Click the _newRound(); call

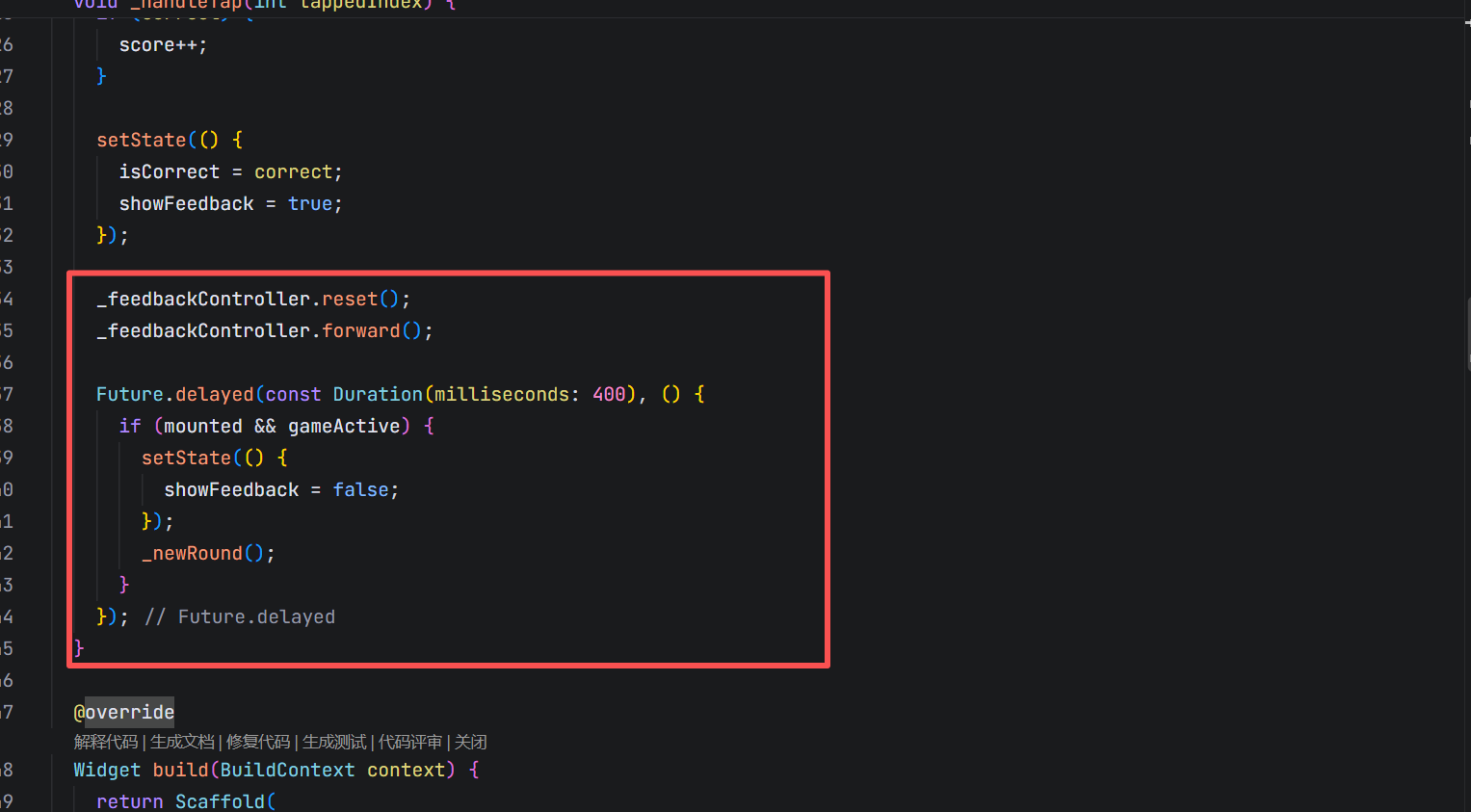(x=208, y=554)
